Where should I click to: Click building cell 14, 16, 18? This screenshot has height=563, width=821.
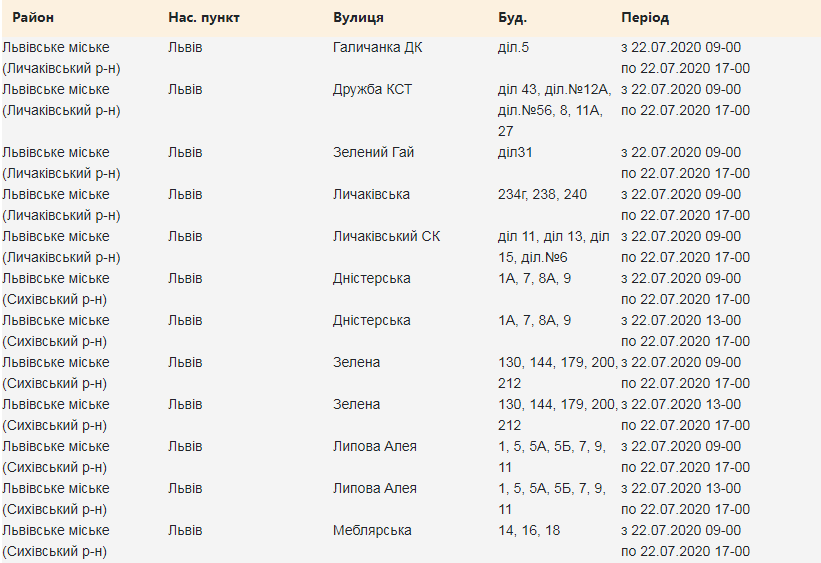coord(529,530)
